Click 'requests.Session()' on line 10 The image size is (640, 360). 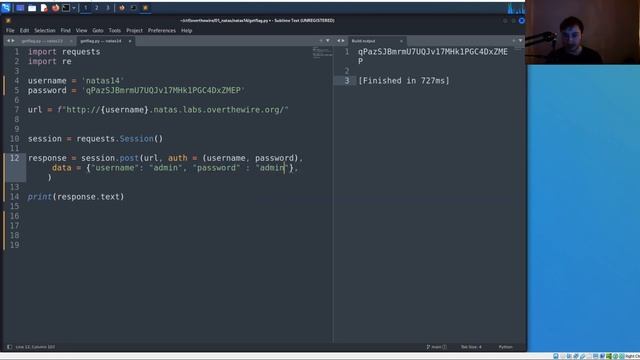(x=120, y=139)
